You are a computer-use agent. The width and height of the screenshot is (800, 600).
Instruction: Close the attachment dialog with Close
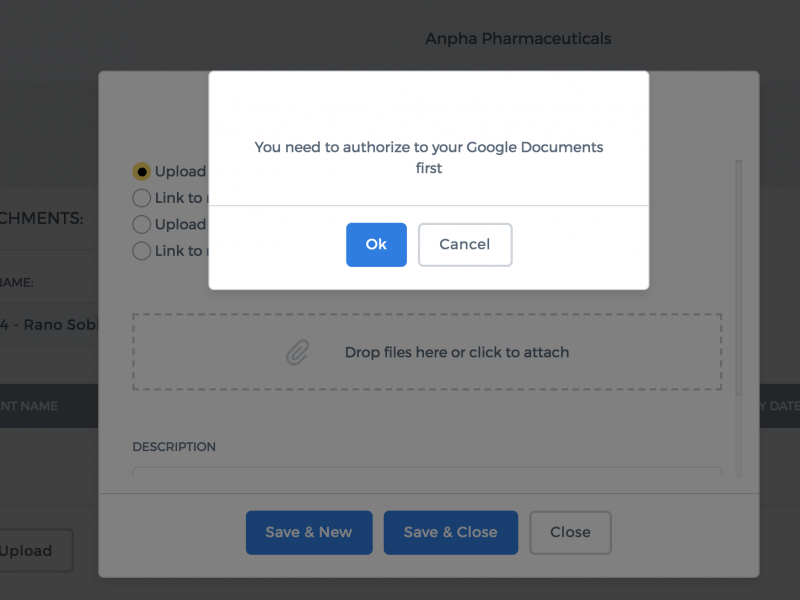[x=570, y=532]
